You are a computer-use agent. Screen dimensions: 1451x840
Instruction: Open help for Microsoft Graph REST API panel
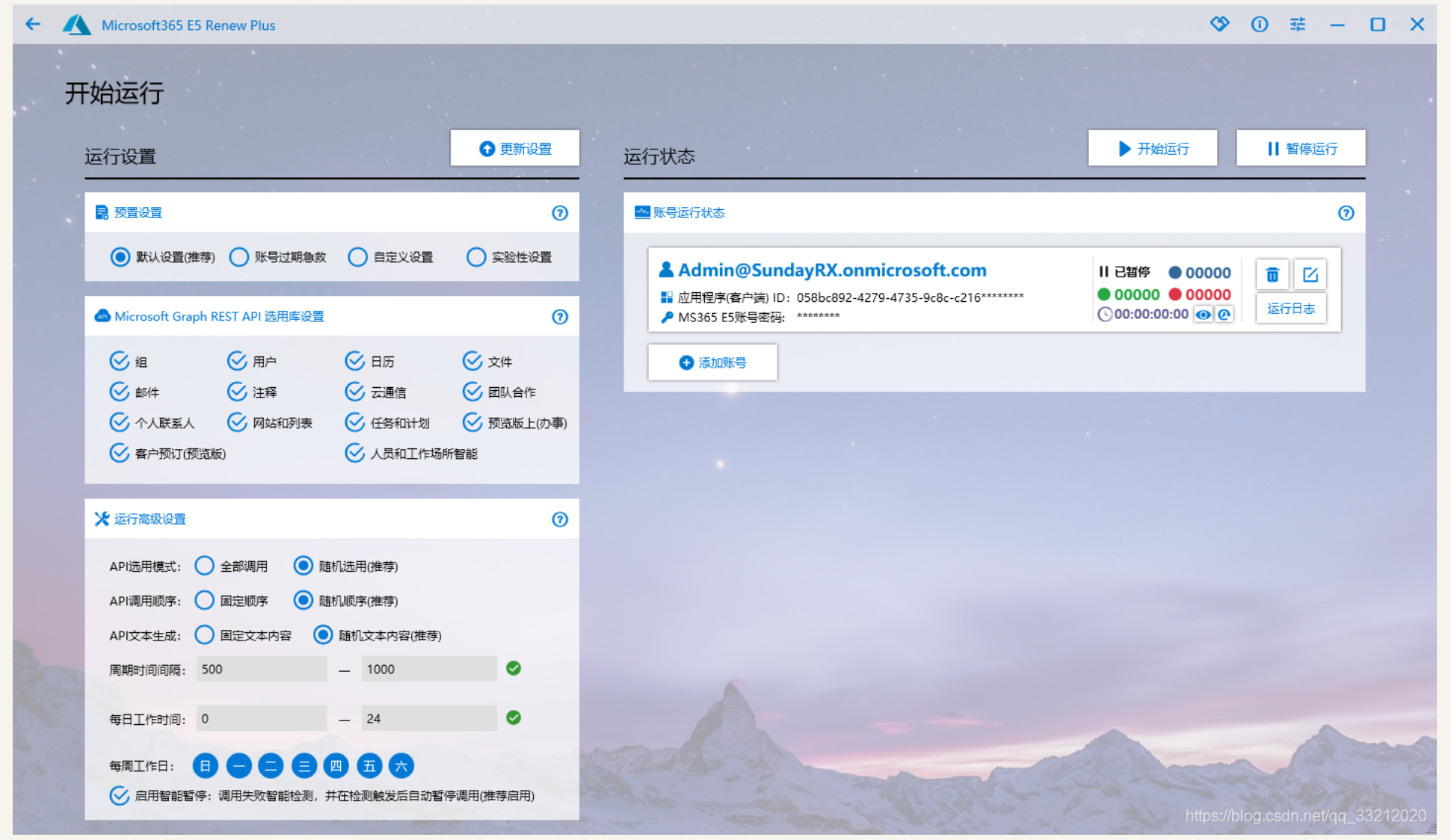click(560, 317)
